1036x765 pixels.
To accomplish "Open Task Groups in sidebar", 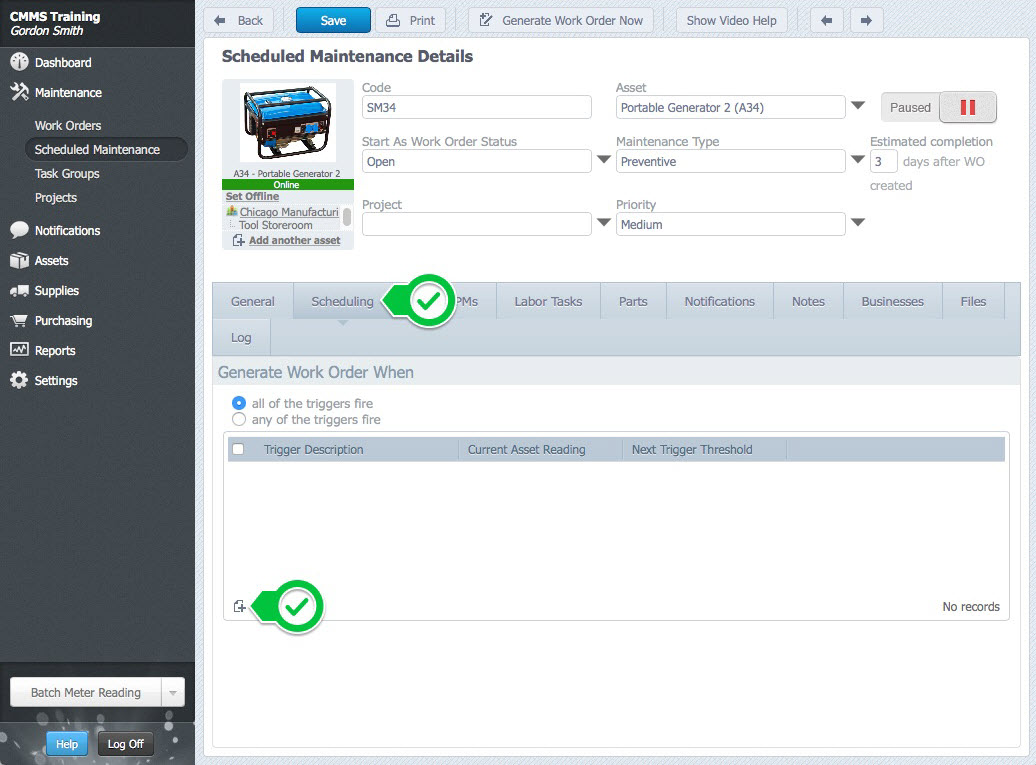I will (67, 174).
